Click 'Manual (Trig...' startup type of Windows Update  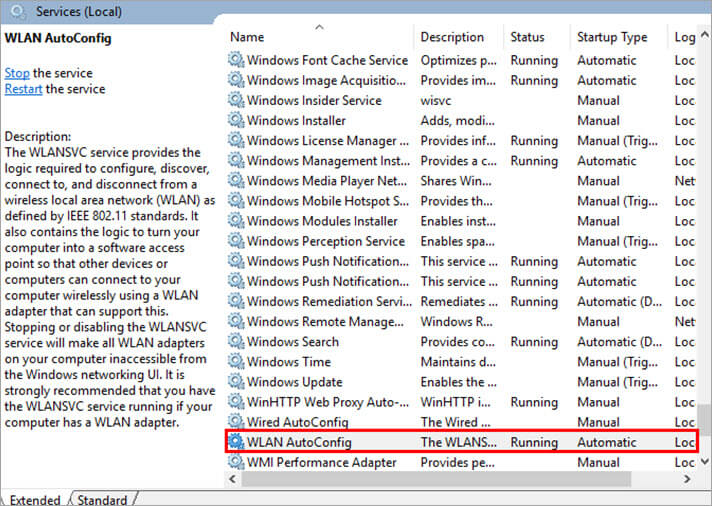(x=618, y=382)
